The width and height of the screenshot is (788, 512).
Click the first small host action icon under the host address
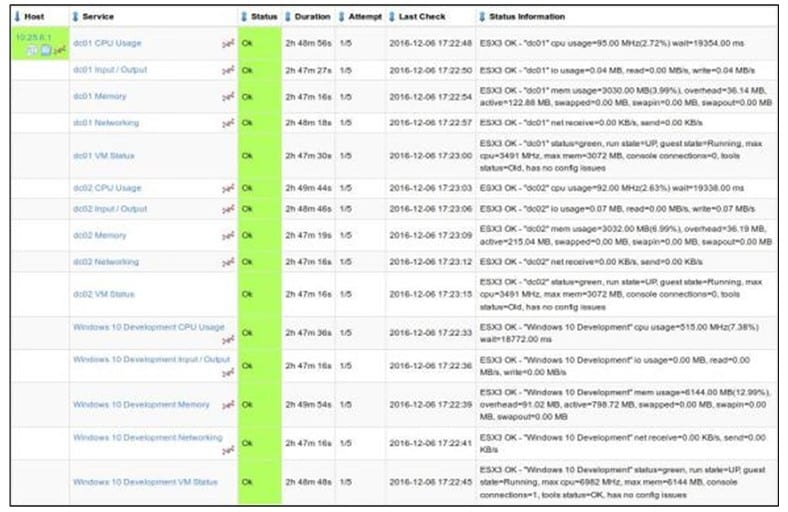[32, 50]
